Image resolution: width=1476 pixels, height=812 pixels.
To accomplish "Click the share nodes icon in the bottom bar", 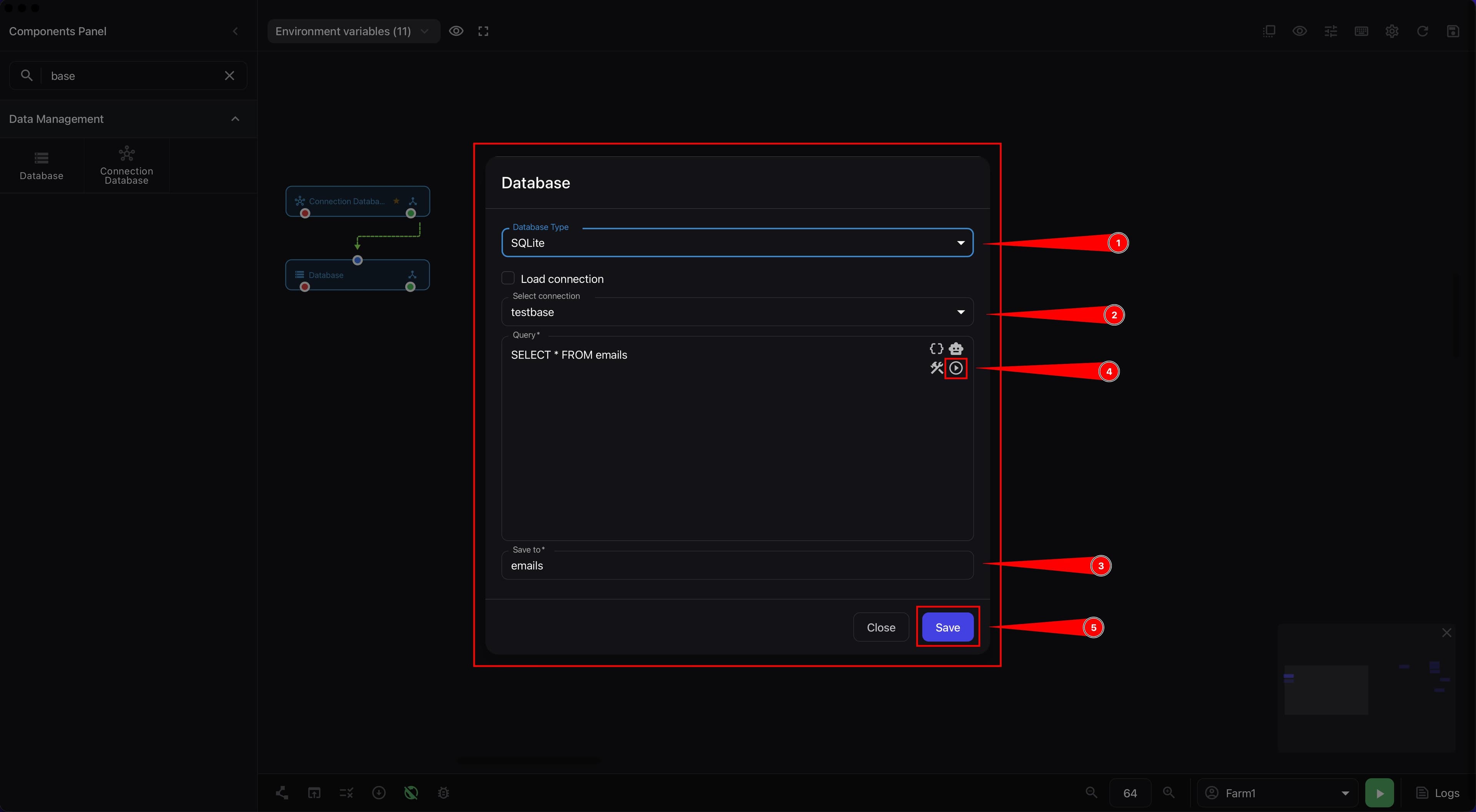I will click(282, 793).
